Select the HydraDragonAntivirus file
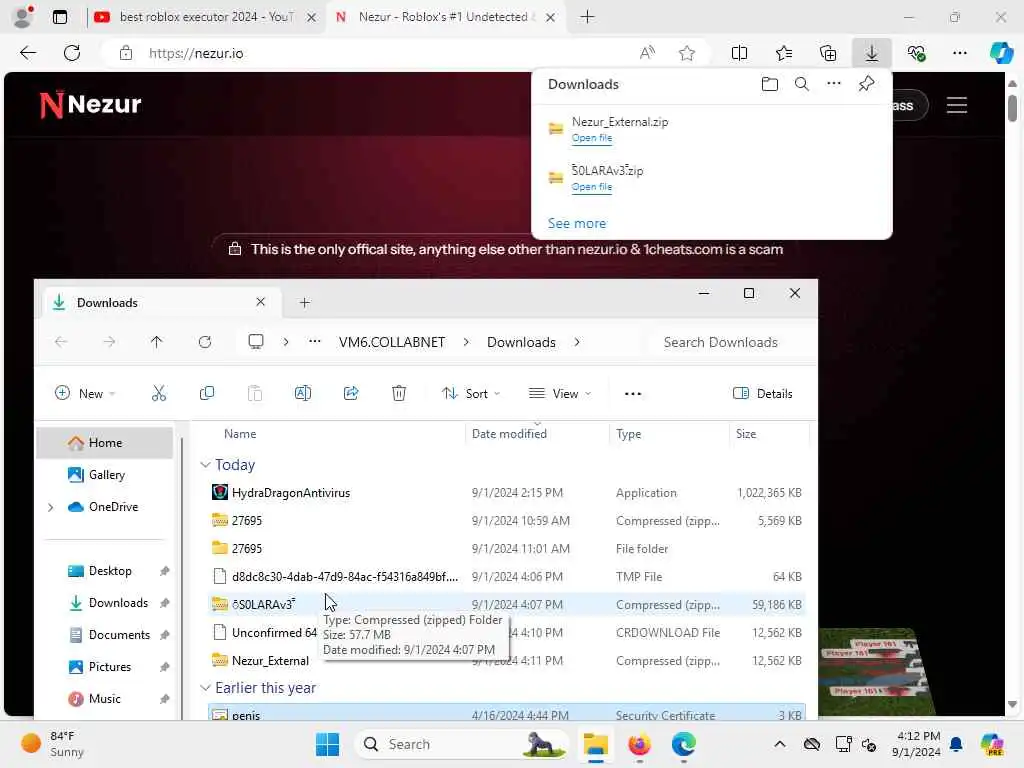The image size is (1024, 768). [x=507, y=492]
